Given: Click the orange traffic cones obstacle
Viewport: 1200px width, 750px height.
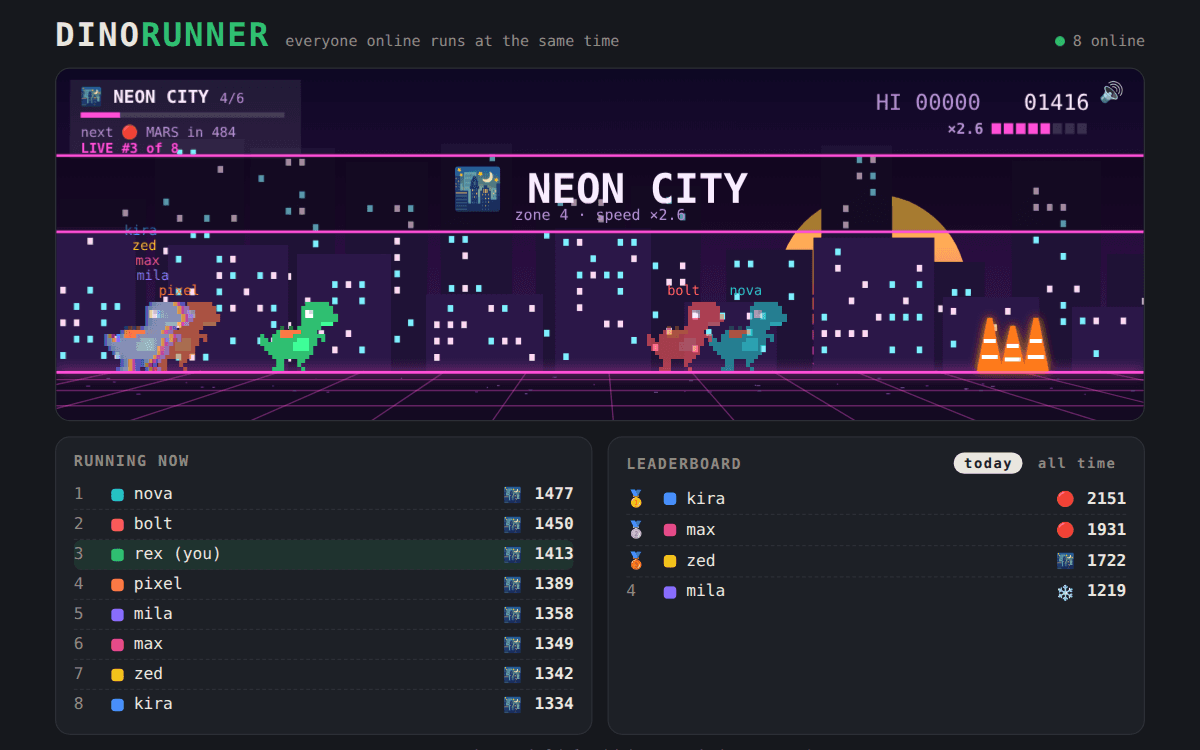Looking at the screenshot, I should (1013, 345).
